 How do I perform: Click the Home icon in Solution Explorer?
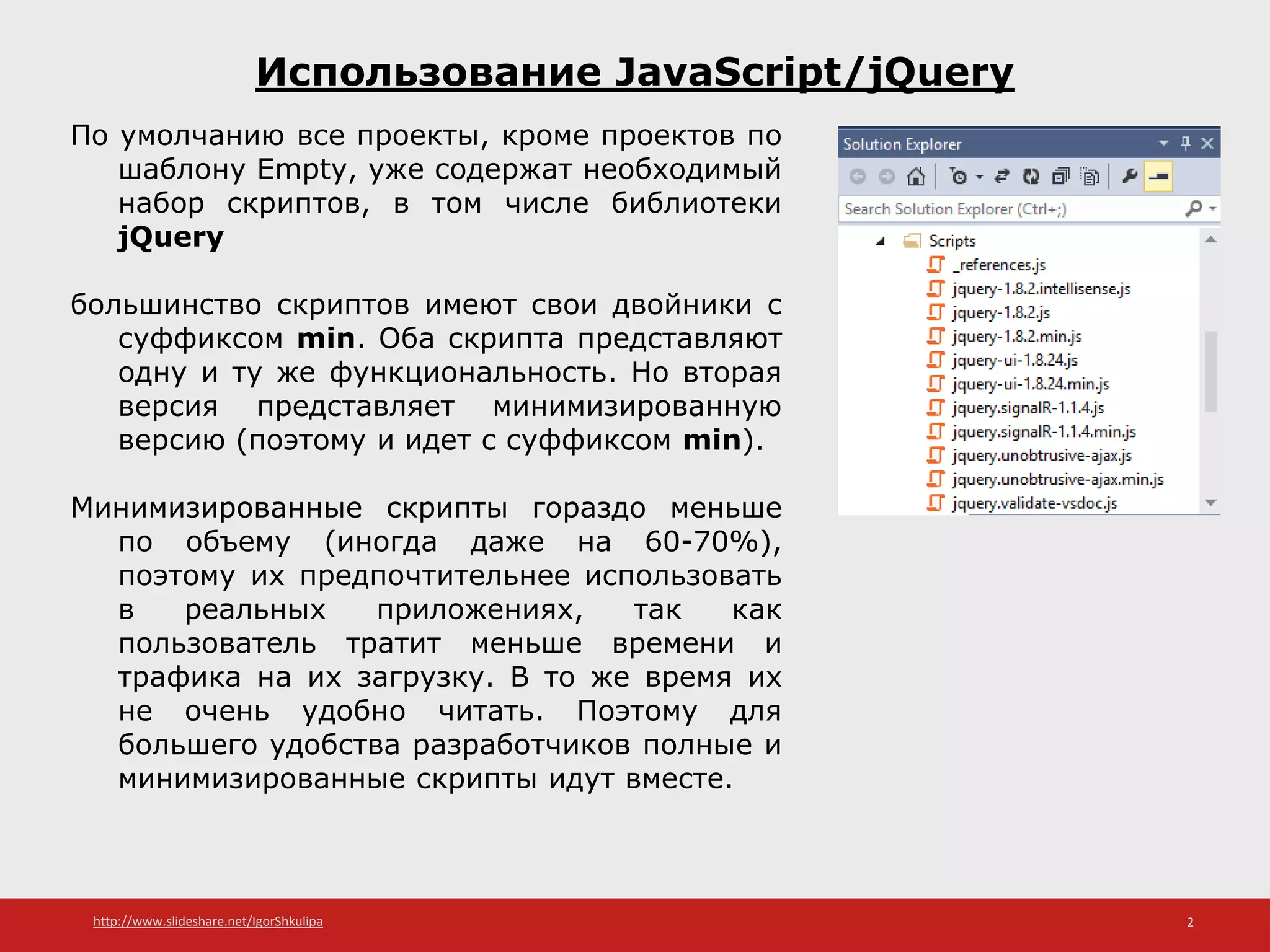coord(915,177)
